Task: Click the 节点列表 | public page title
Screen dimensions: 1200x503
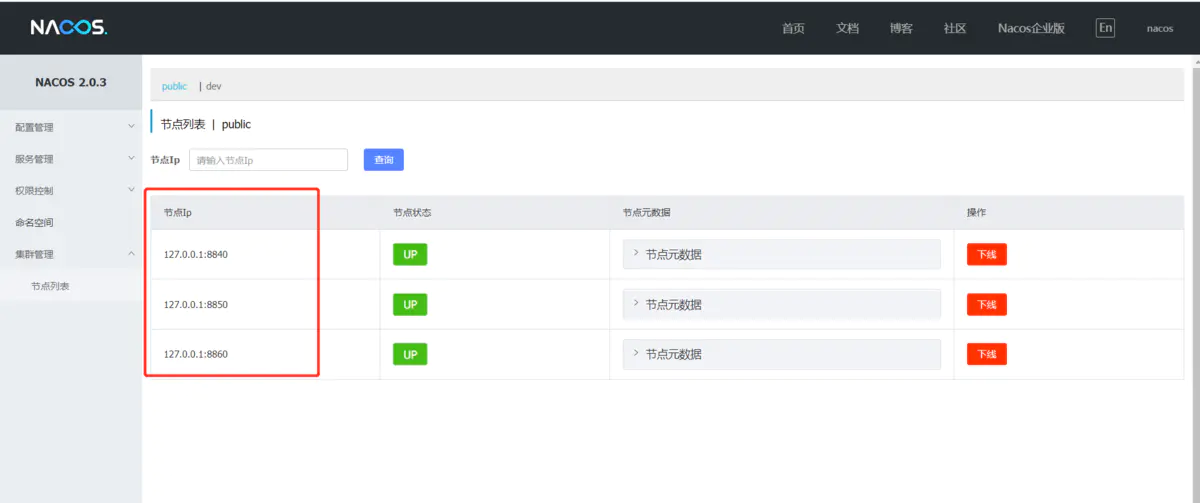Action: tap(206, 124)
